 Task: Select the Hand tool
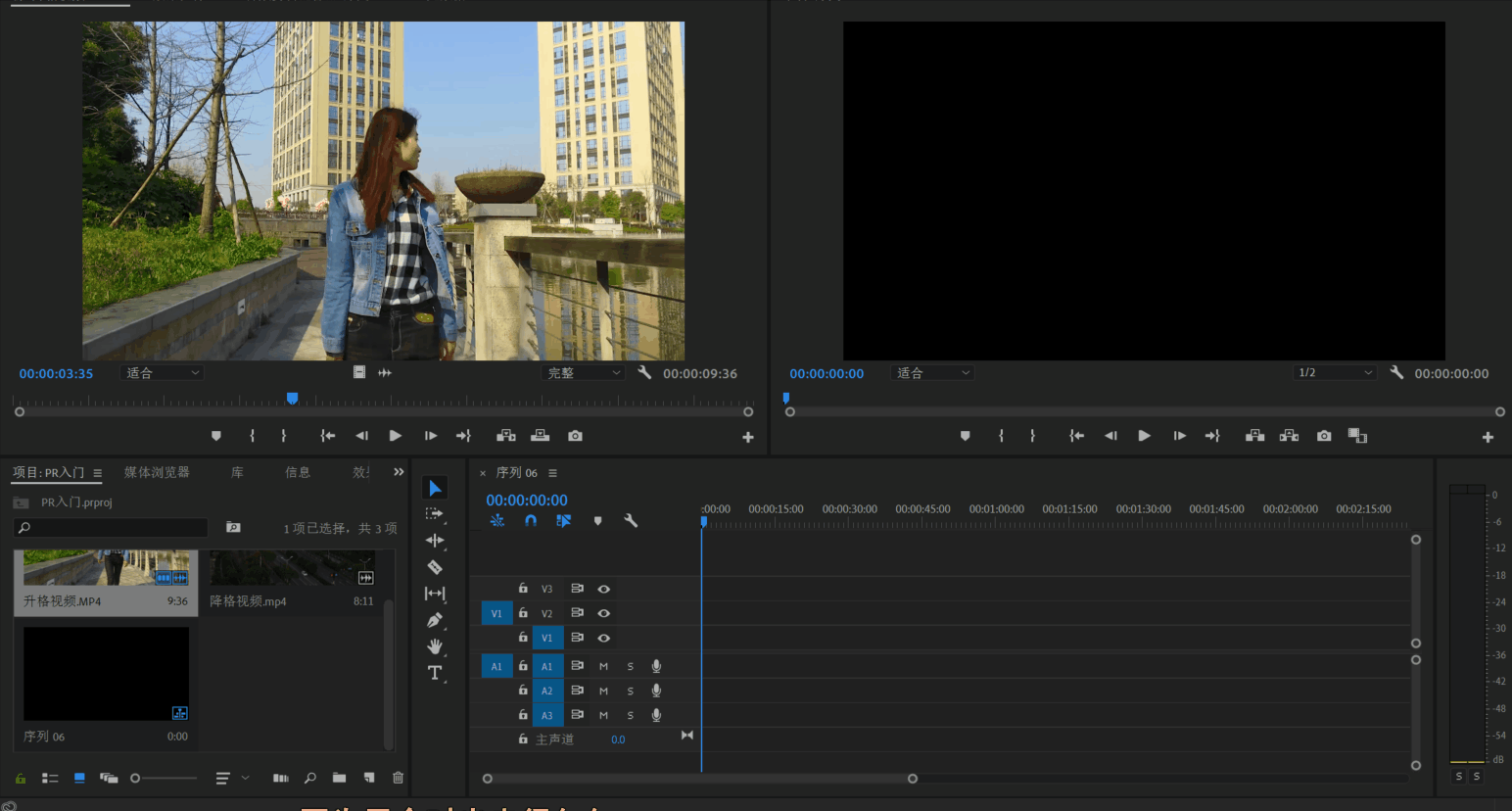435,646
